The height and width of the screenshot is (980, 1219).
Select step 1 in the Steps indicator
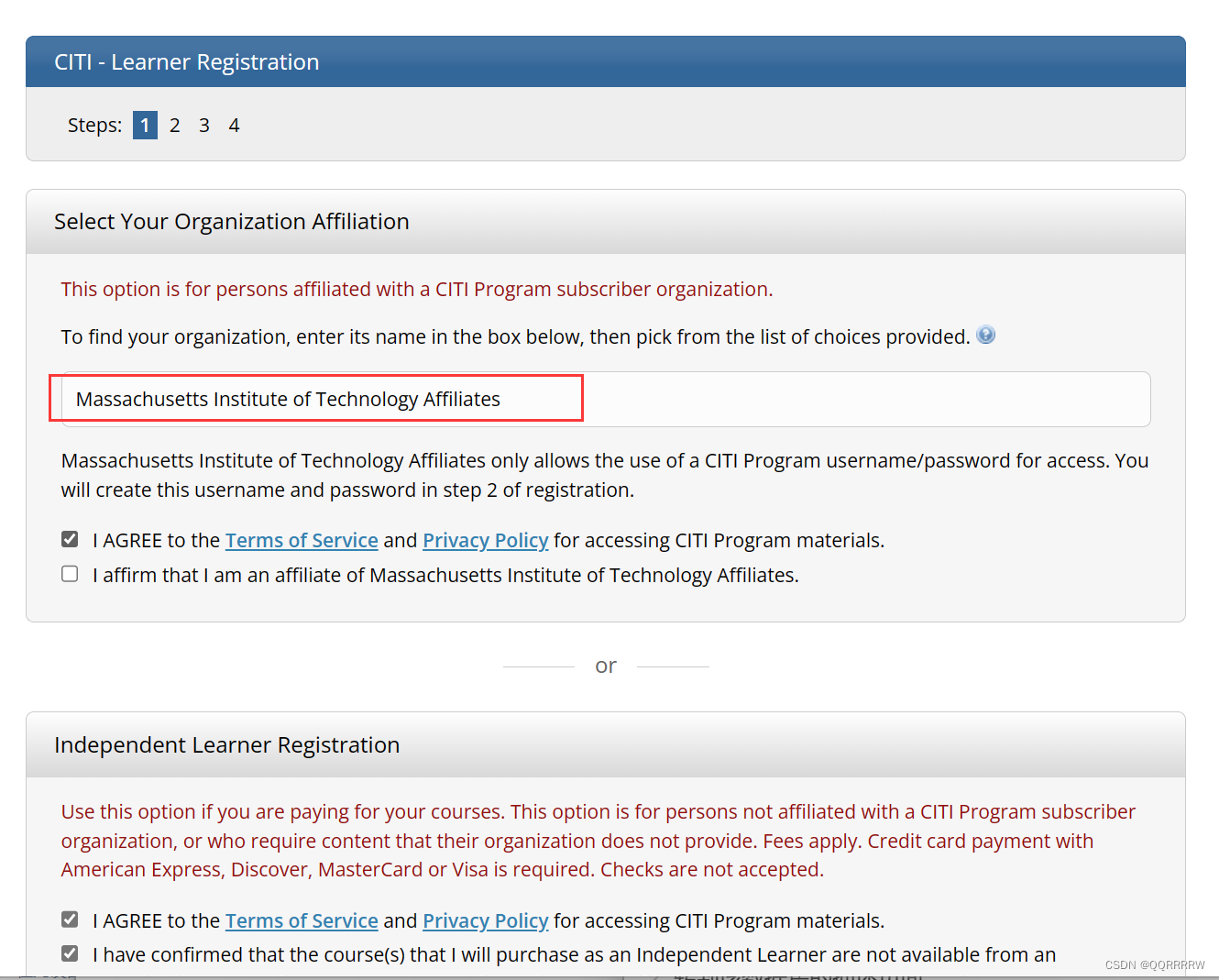point(145,125)
